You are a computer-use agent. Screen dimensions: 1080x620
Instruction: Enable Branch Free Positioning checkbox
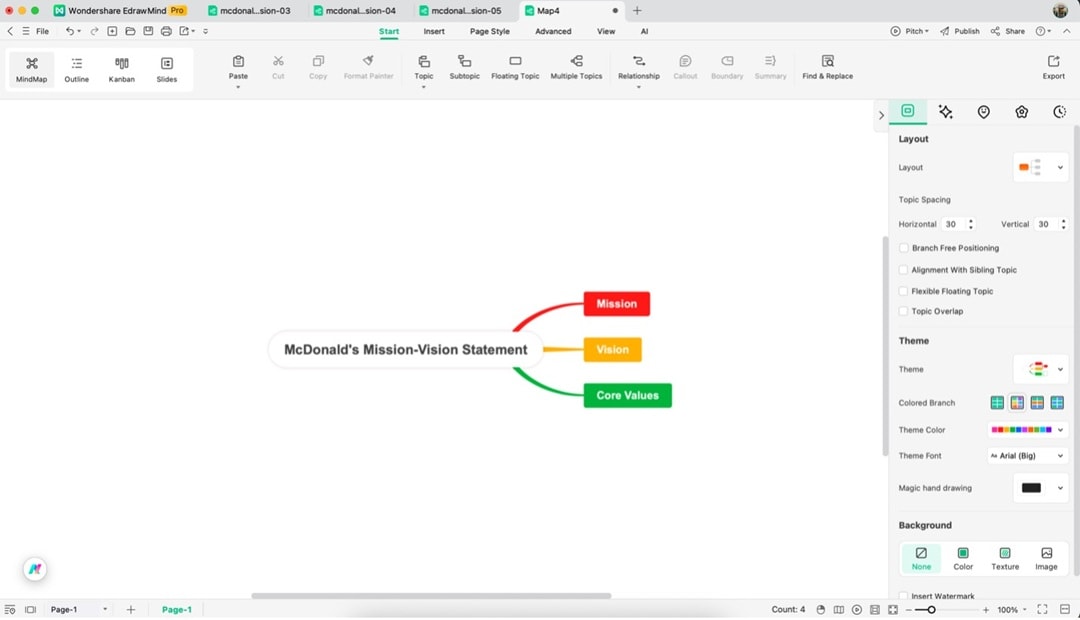904,248
